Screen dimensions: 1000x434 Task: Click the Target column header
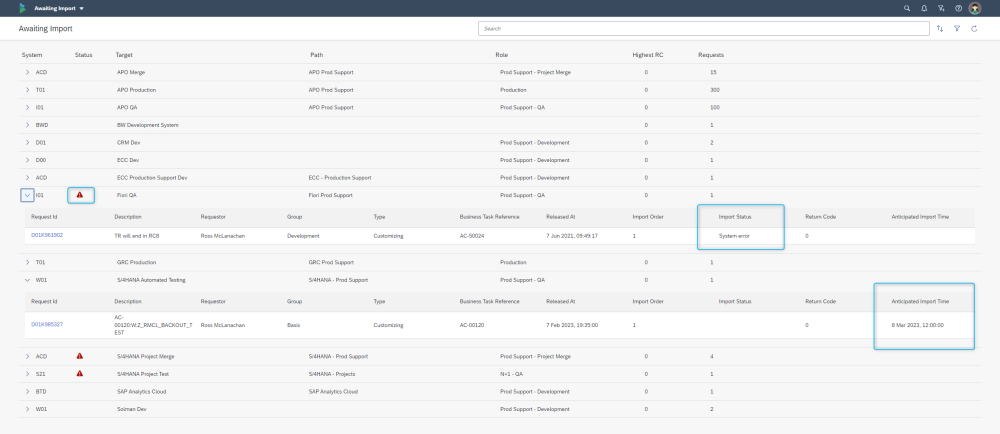(124, 55)
